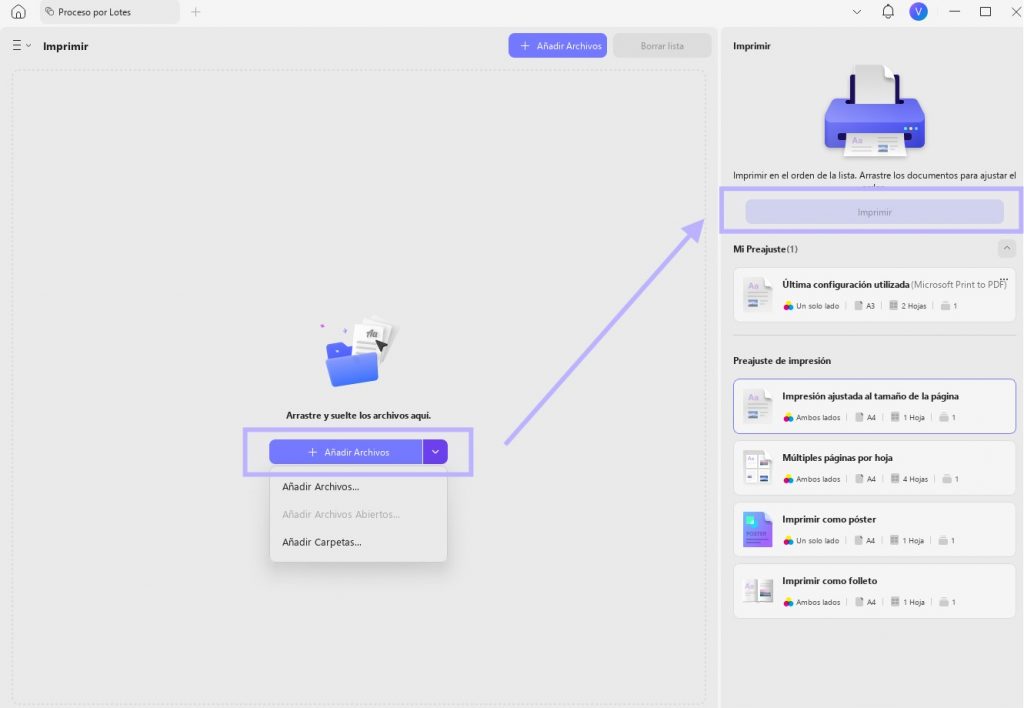Open notifications bell icon
Viewport: 1024px width, 708px height.
pos(888,12)
